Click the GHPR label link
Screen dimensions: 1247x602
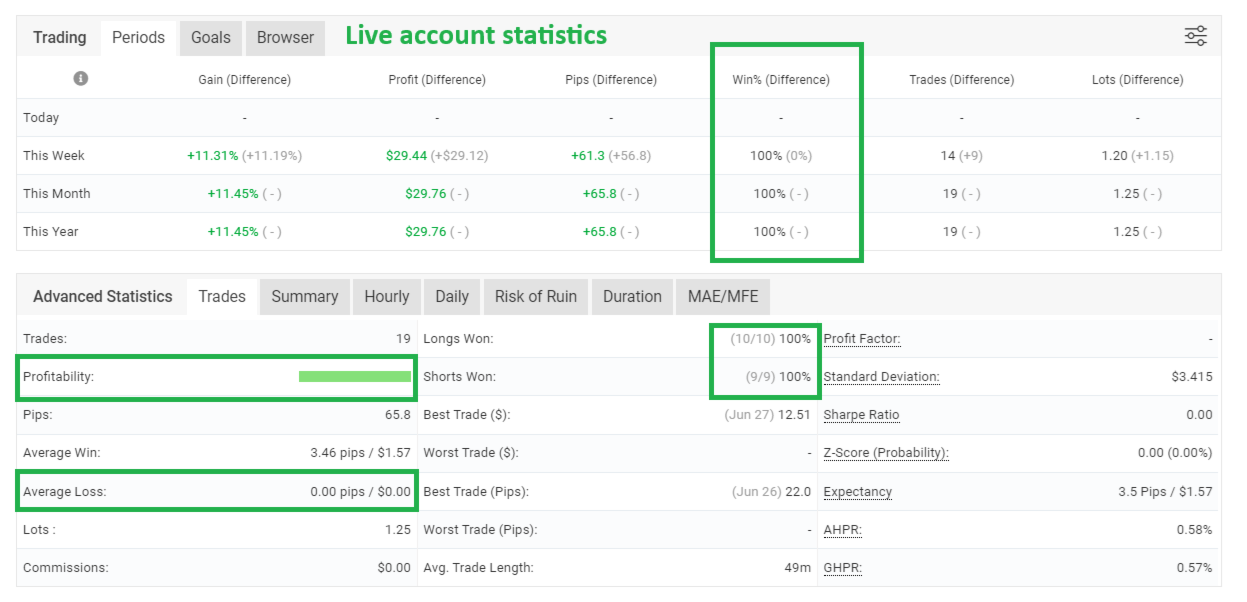click(843, 567)
